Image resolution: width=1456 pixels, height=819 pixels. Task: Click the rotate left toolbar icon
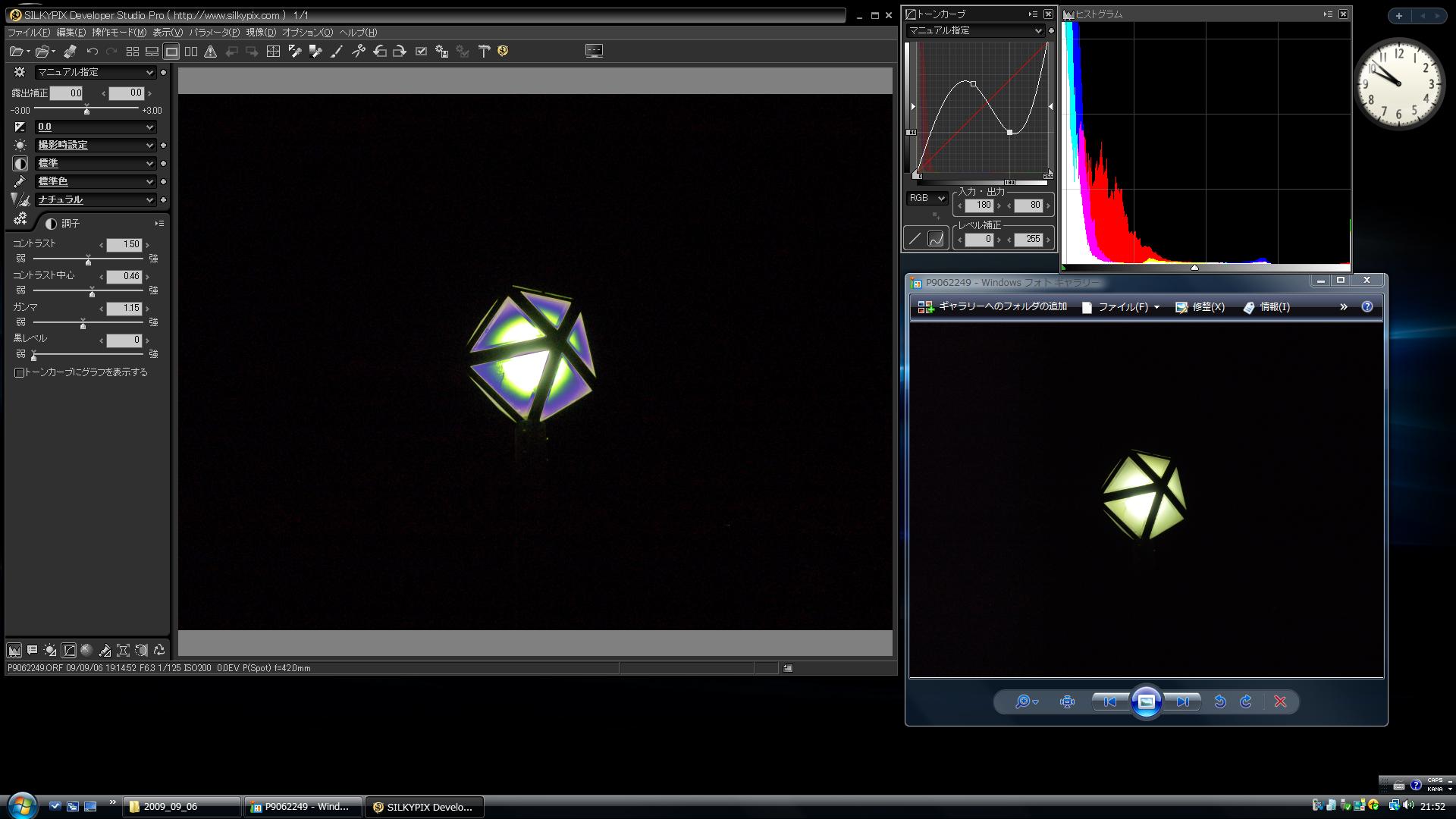(x=380, y=52)
